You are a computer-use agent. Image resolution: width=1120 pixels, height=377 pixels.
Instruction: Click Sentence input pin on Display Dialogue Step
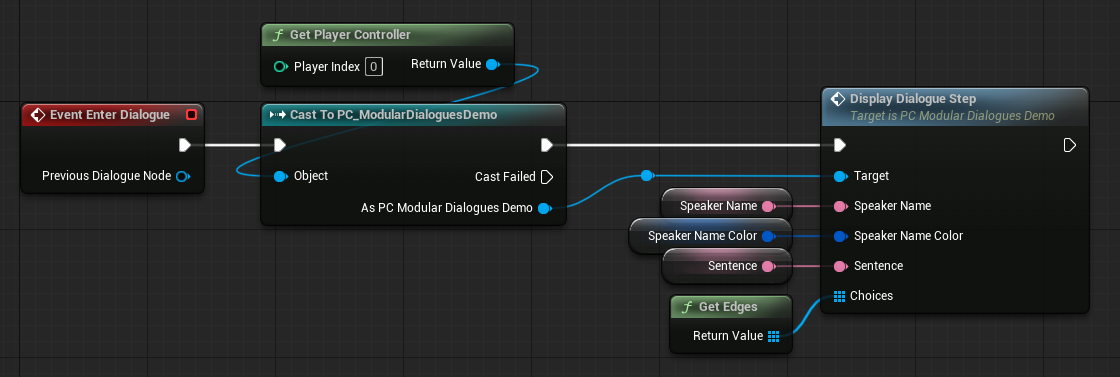click(x=840, y=266)
